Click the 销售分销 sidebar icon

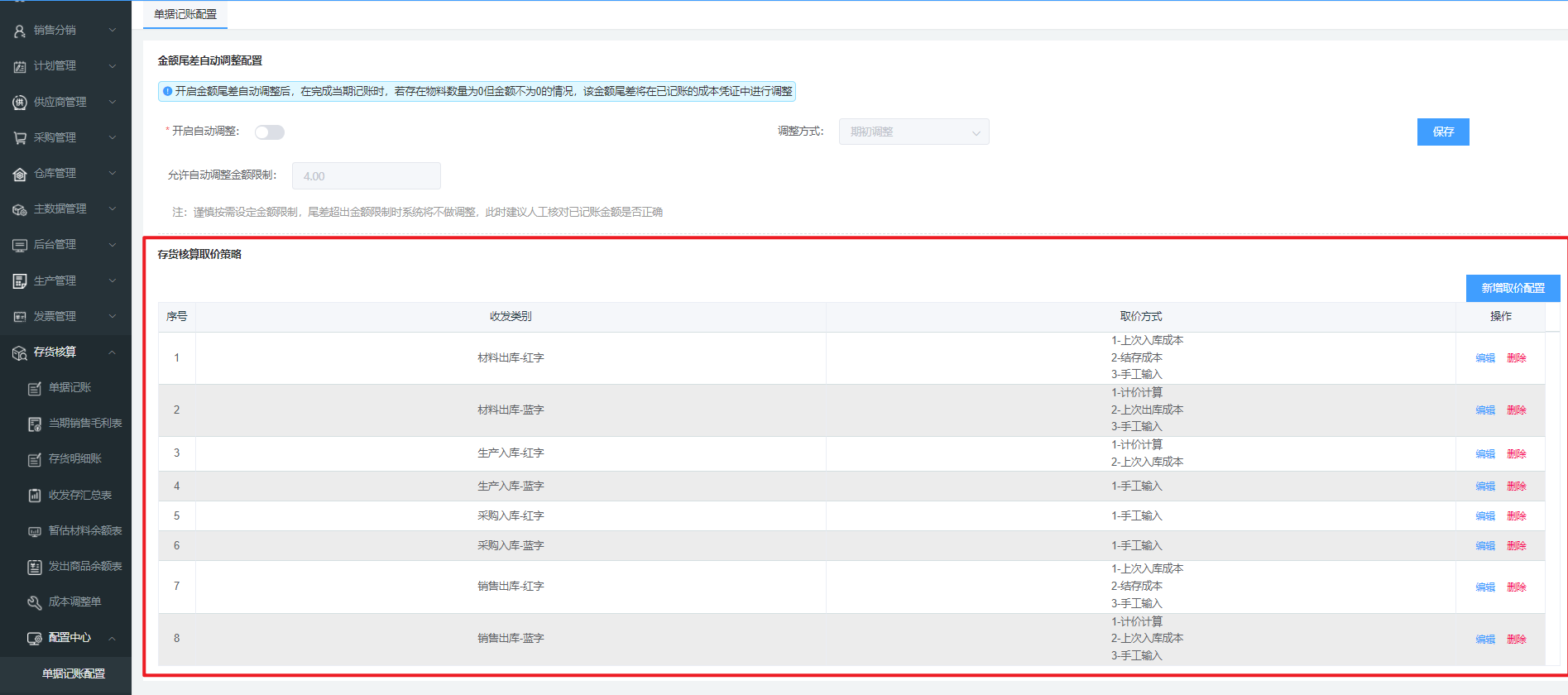point(20,31)
